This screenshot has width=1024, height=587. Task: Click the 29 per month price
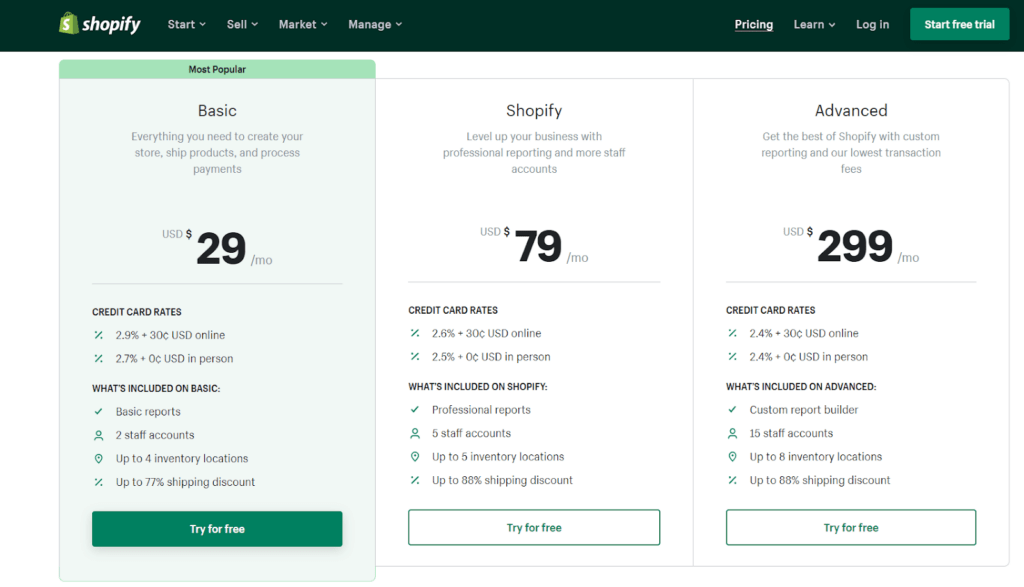click(217, 248)
